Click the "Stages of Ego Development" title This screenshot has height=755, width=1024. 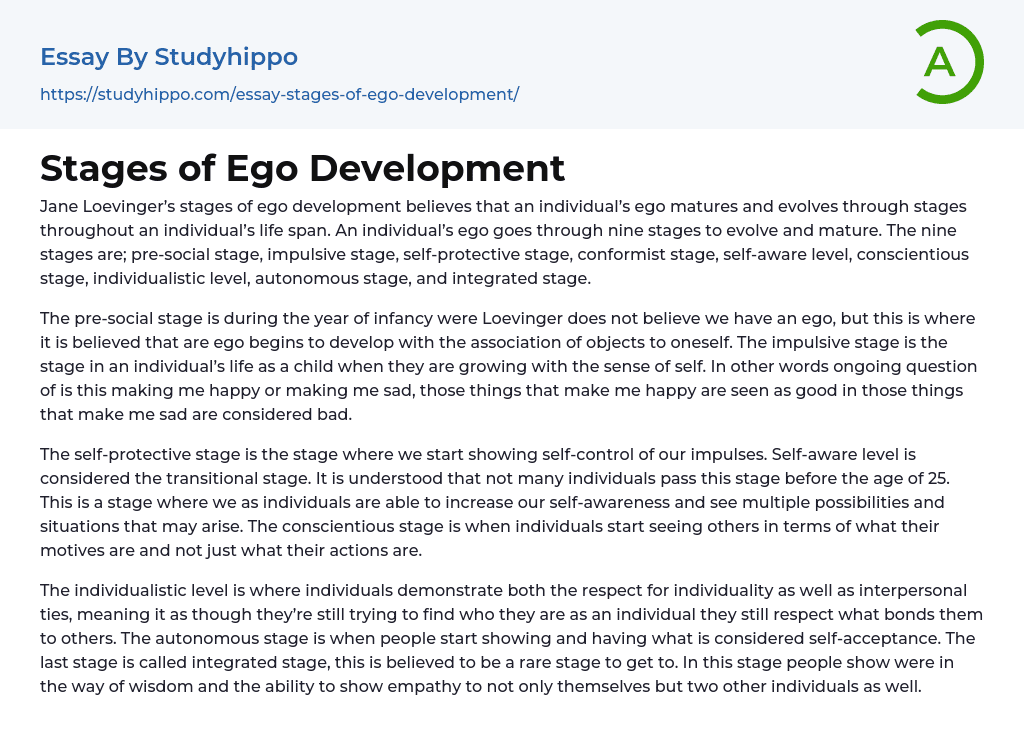click(x=302, y=168)
